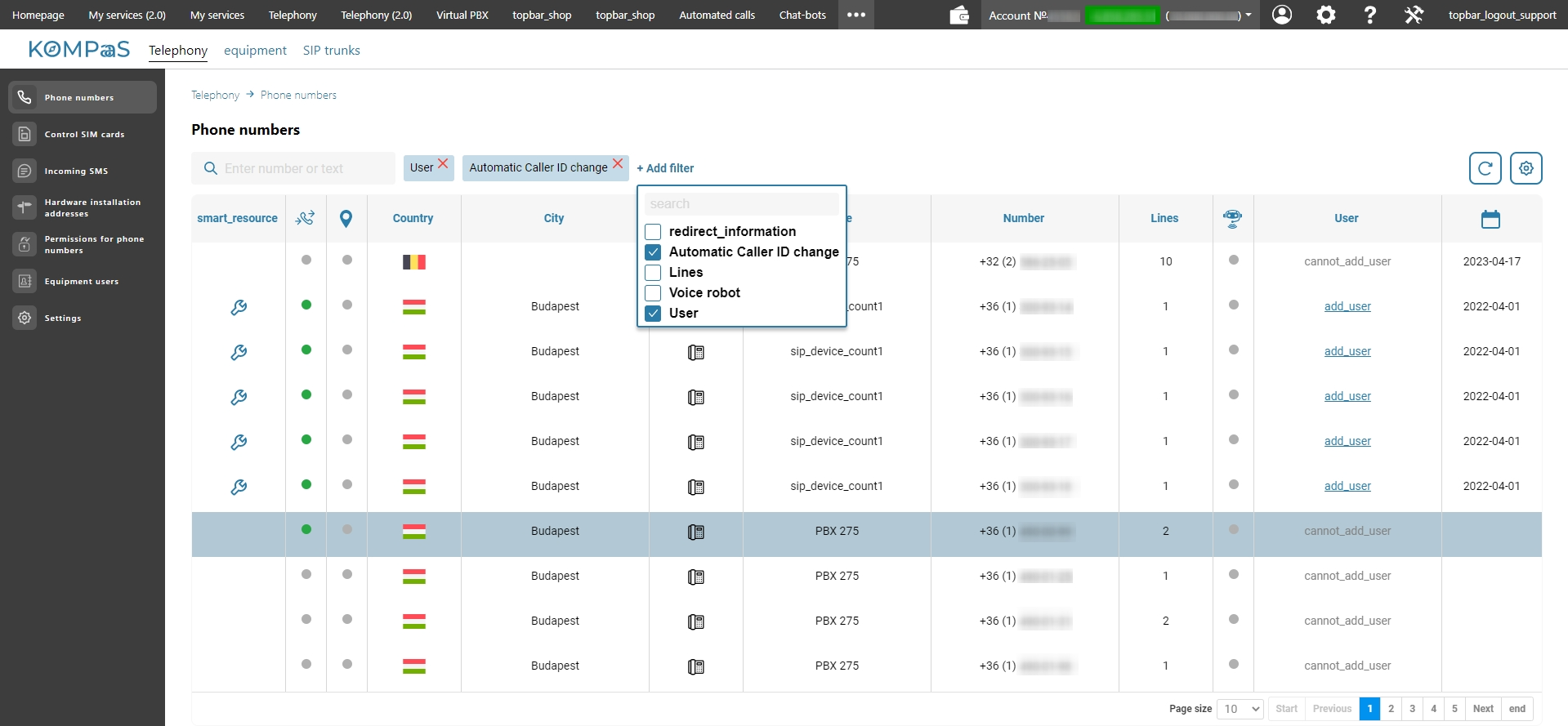Check the redirect_information filter option
Image resolution: width=1568 pixels, height=726 pixels.
[653, 232]
